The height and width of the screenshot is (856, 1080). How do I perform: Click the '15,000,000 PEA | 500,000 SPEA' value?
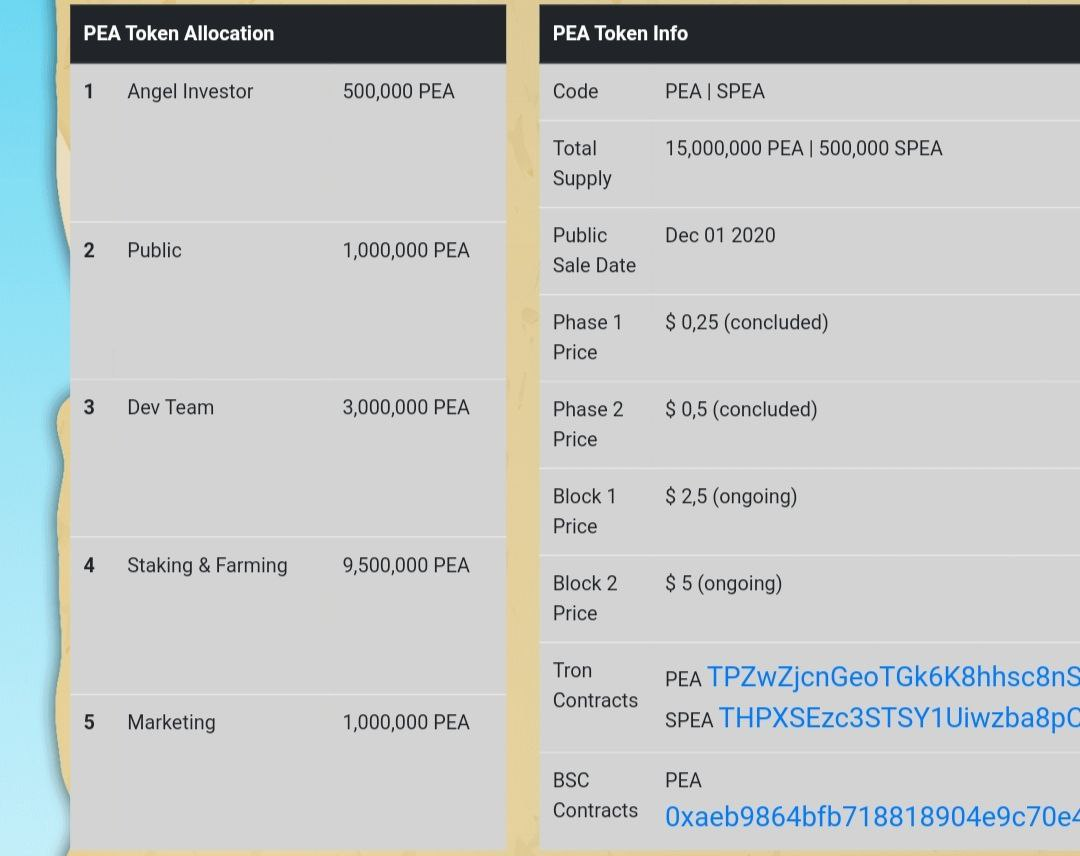click(x=803, y=148)
